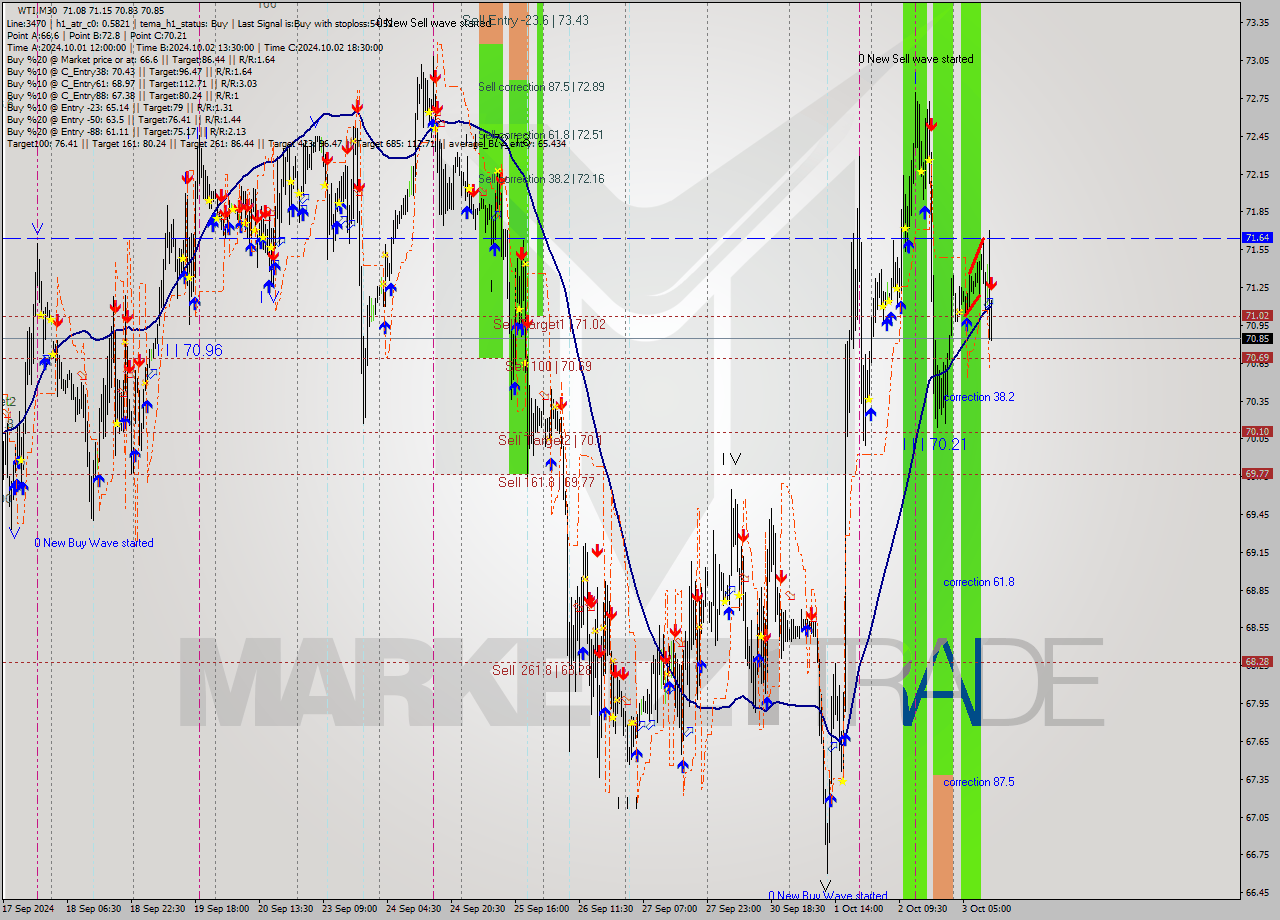This screenshot has width=1280, height=920.
Task: Click the 'Sell 161.8 | 69.77' label
Action: (546, 482)
